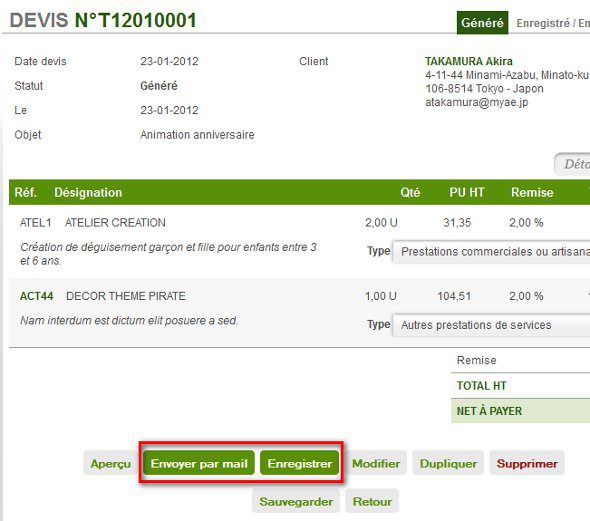590x521 pixels.
Task: Delete the quote with Supprimer
Action: pyautogui.click(x=527, y=463)
